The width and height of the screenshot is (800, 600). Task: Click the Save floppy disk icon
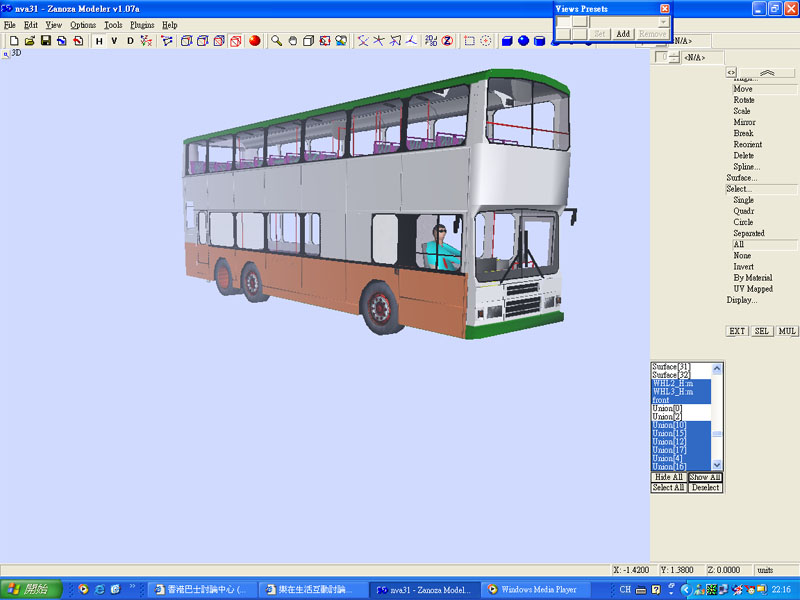coord(46,41)
